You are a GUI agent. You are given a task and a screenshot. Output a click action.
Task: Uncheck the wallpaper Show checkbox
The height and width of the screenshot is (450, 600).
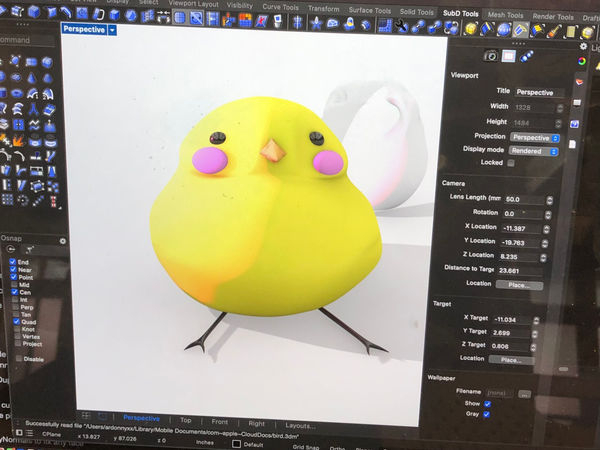pyautogui.click(x=488, y=404)
